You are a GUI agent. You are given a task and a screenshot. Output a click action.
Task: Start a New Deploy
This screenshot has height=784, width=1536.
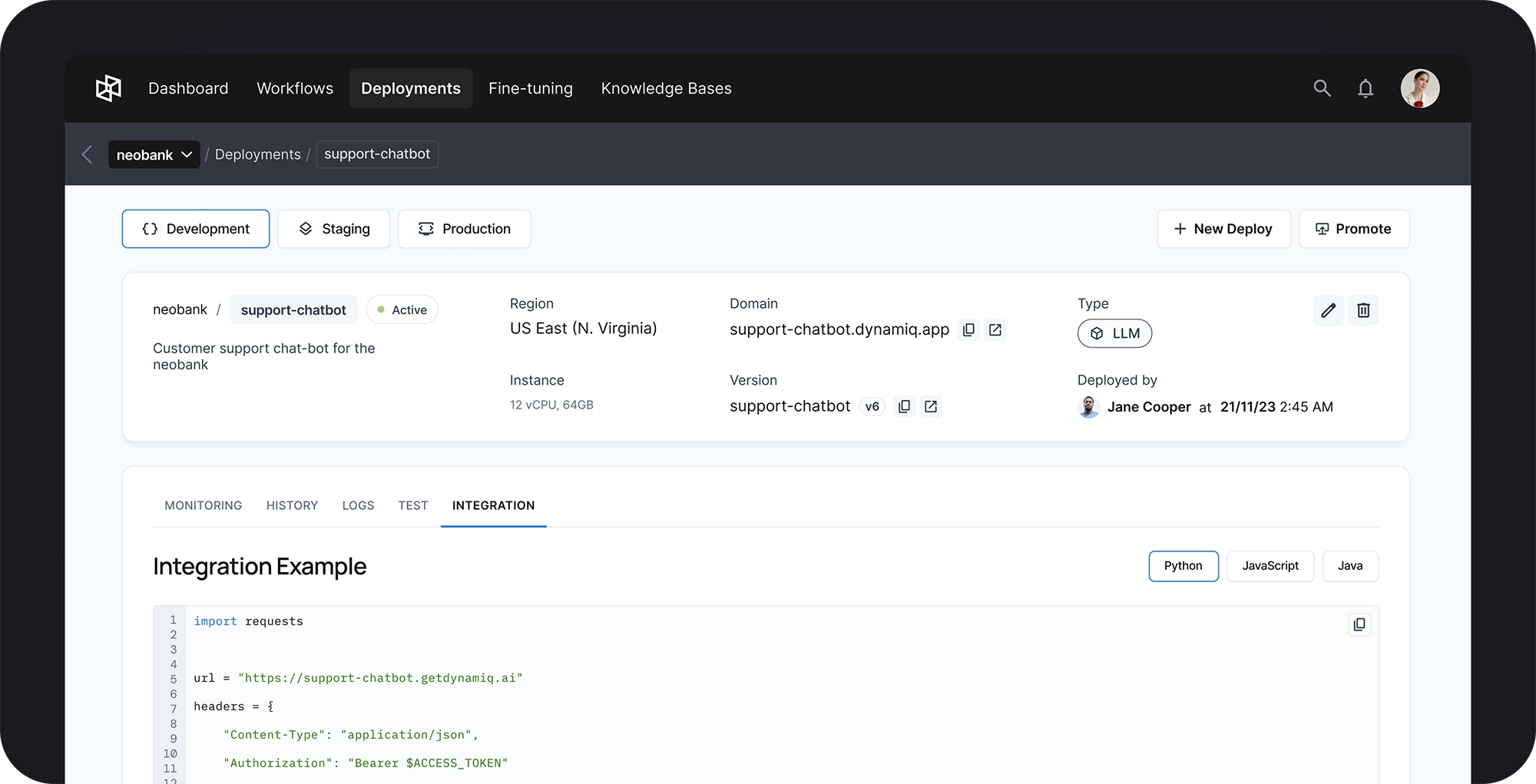[1223, 228]
